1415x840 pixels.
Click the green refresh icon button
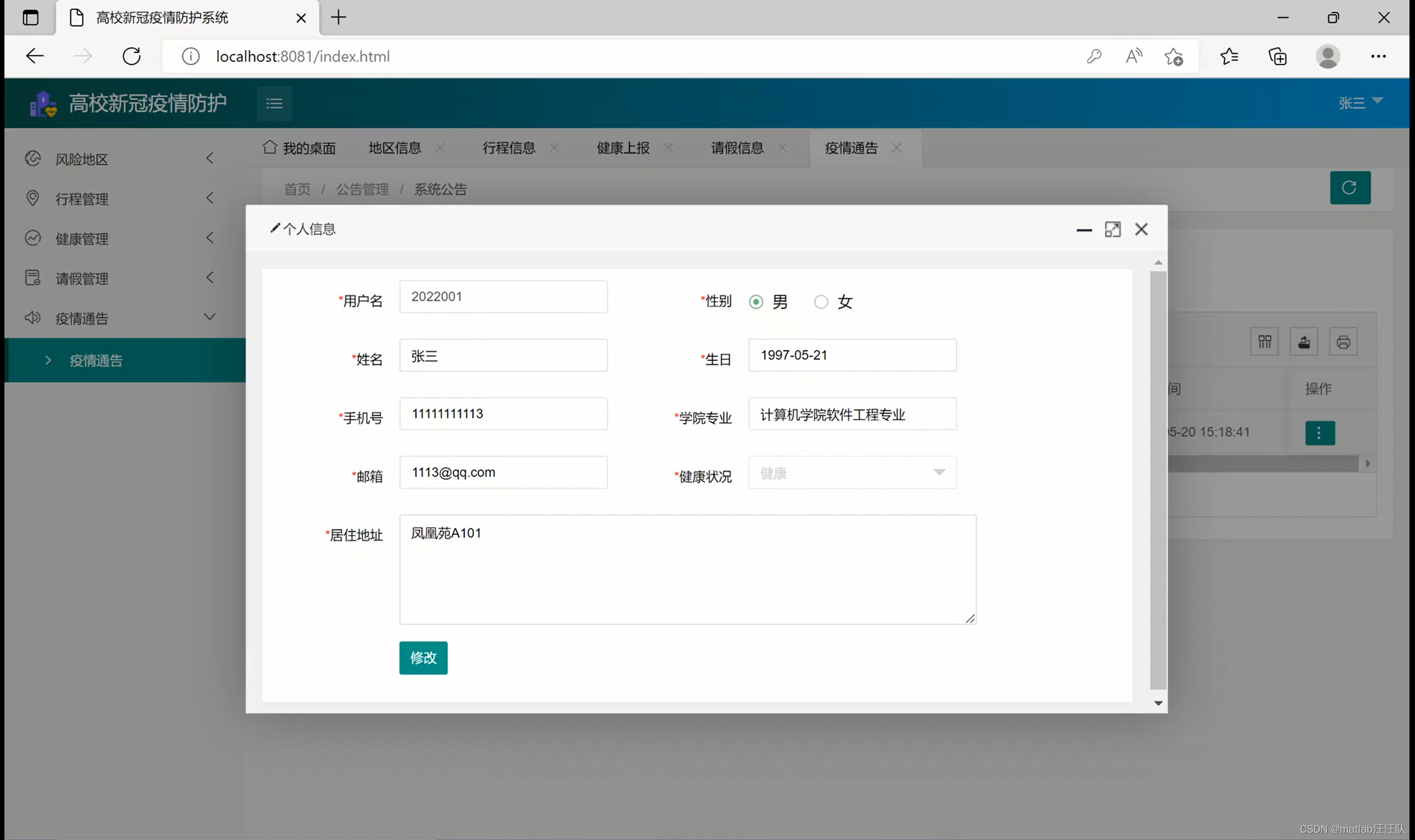tap(1349, 187)
